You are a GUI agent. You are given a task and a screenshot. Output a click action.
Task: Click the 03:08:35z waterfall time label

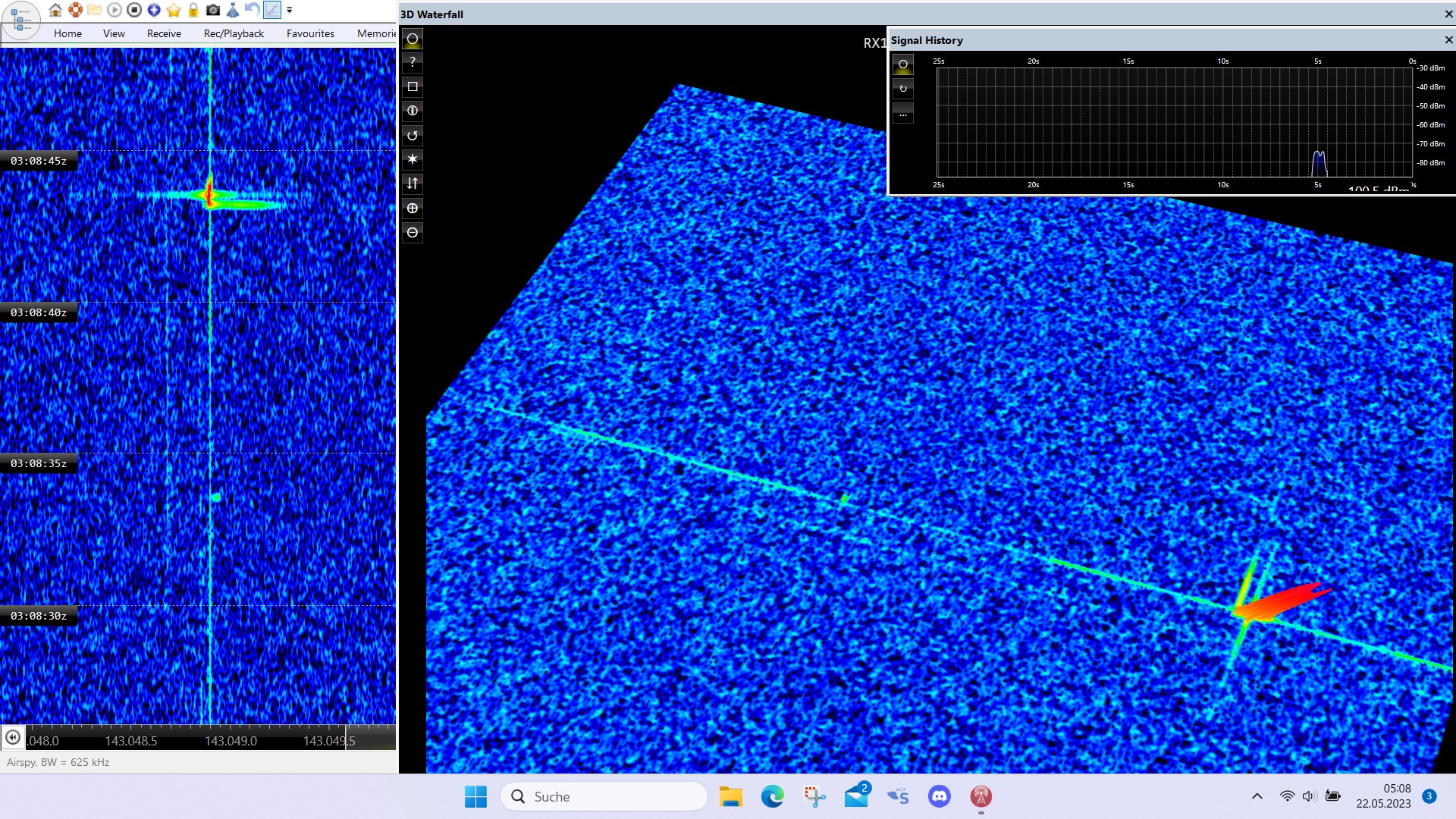[39, 463]
